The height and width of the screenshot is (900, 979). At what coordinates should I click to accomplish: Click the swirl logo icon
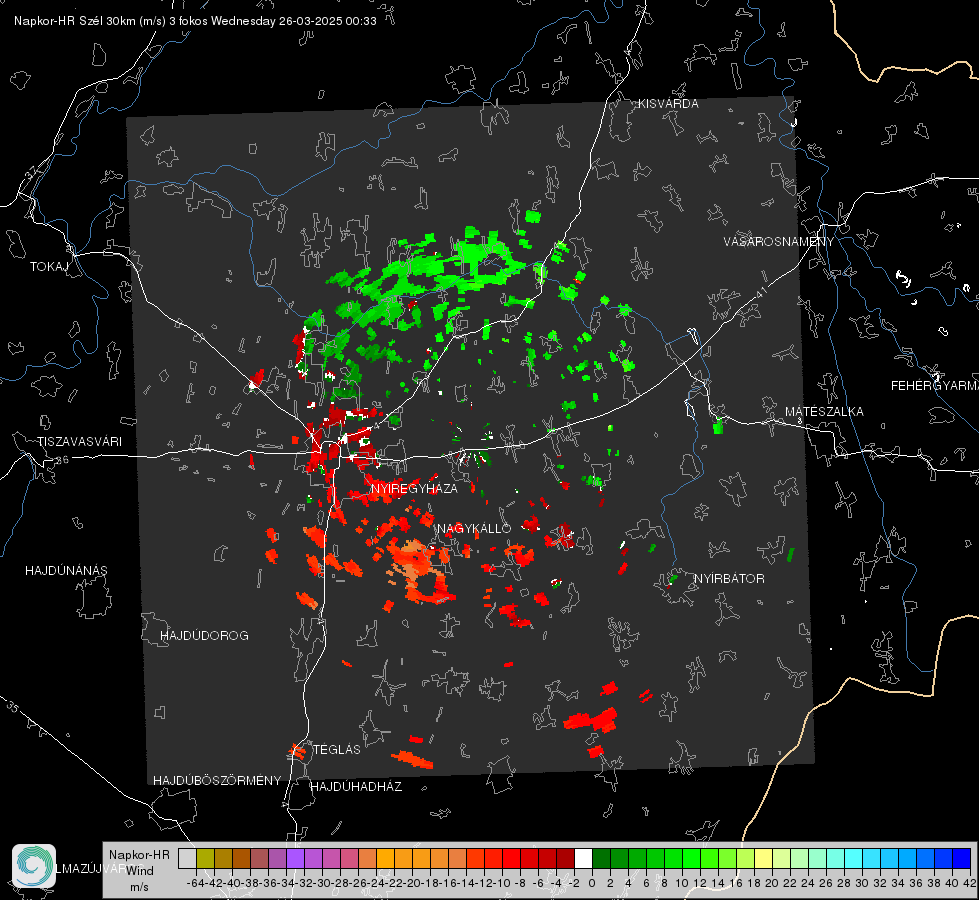[x=34, y=866]
